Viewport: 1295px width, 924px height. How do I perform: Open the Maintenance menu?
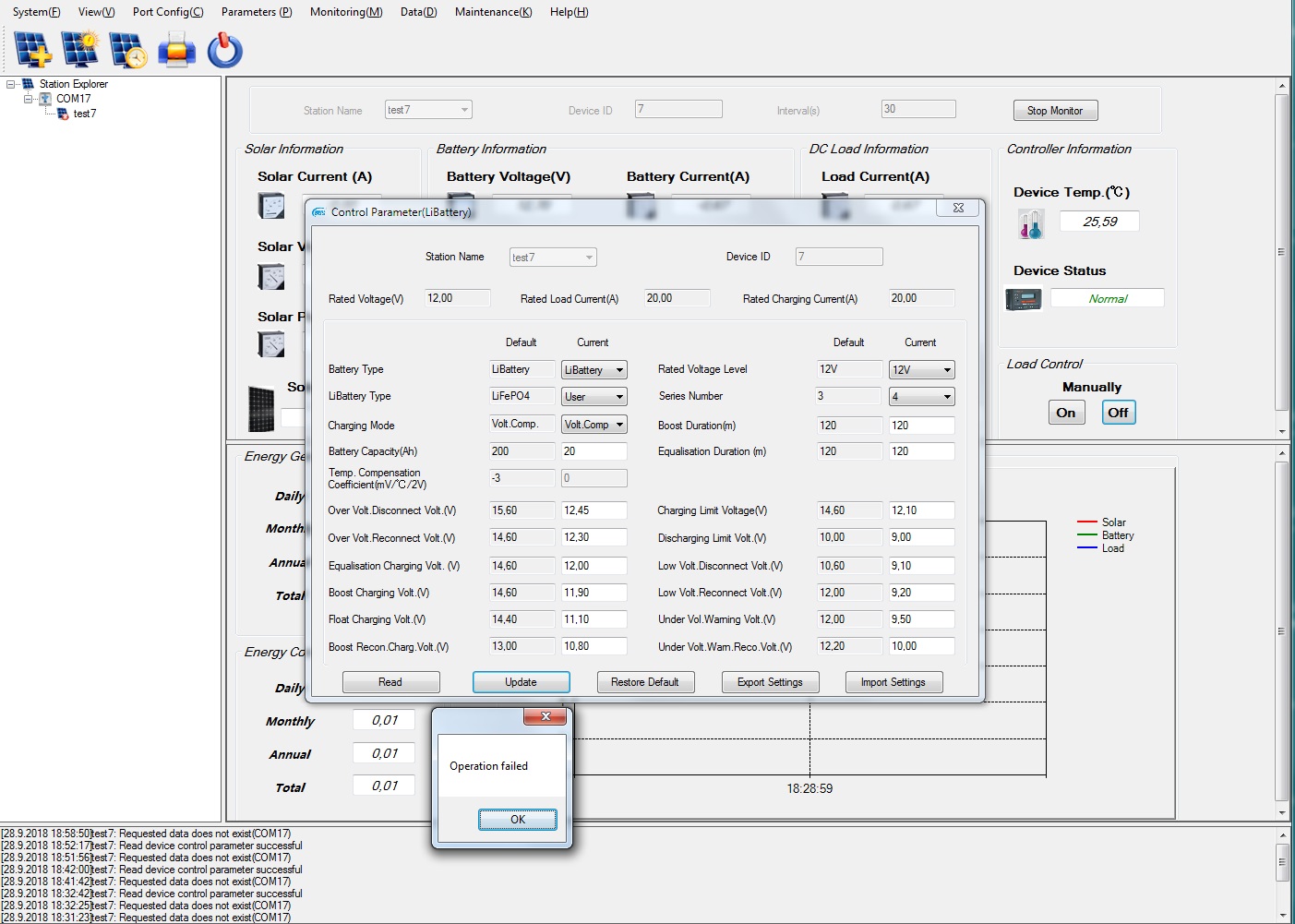493,12
